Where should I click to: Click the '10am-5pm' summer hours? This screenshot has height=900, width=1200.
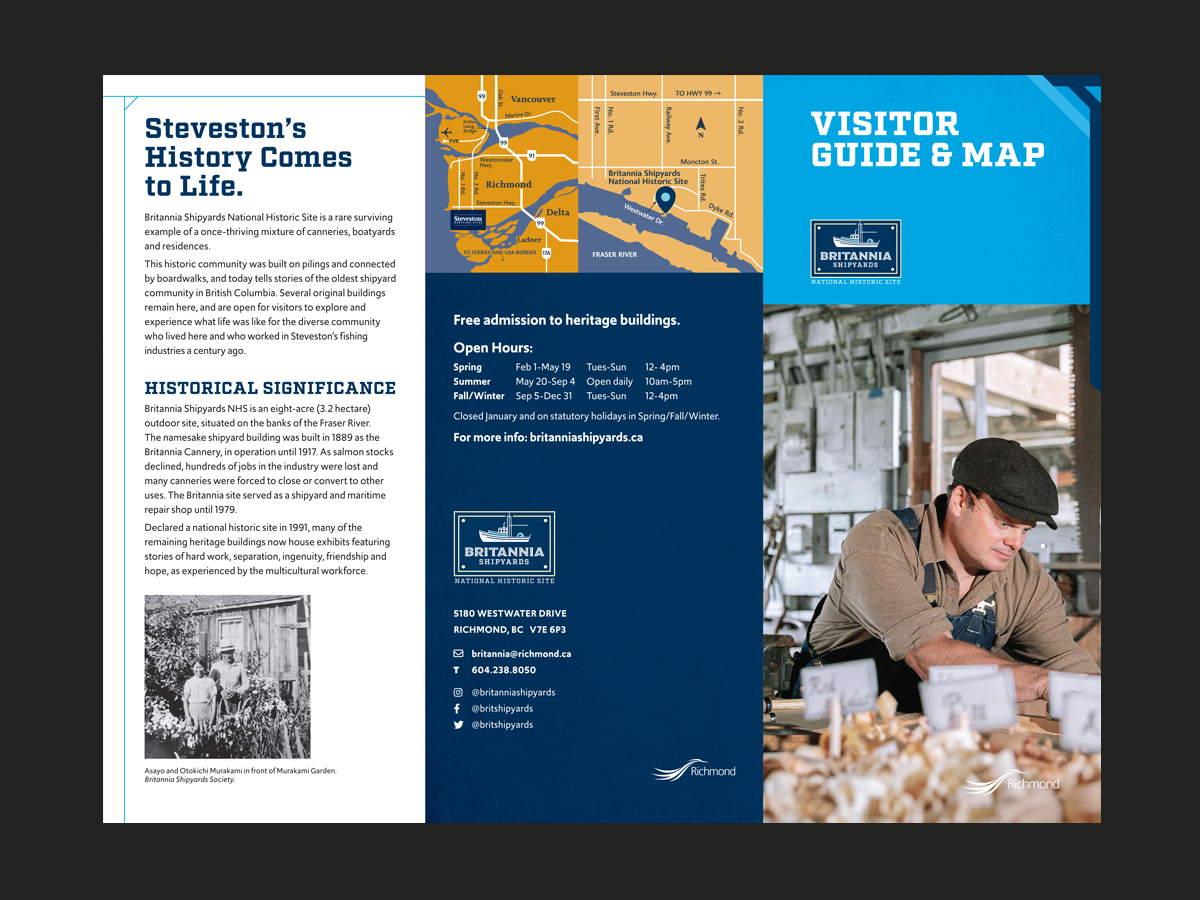coord(668,381)
